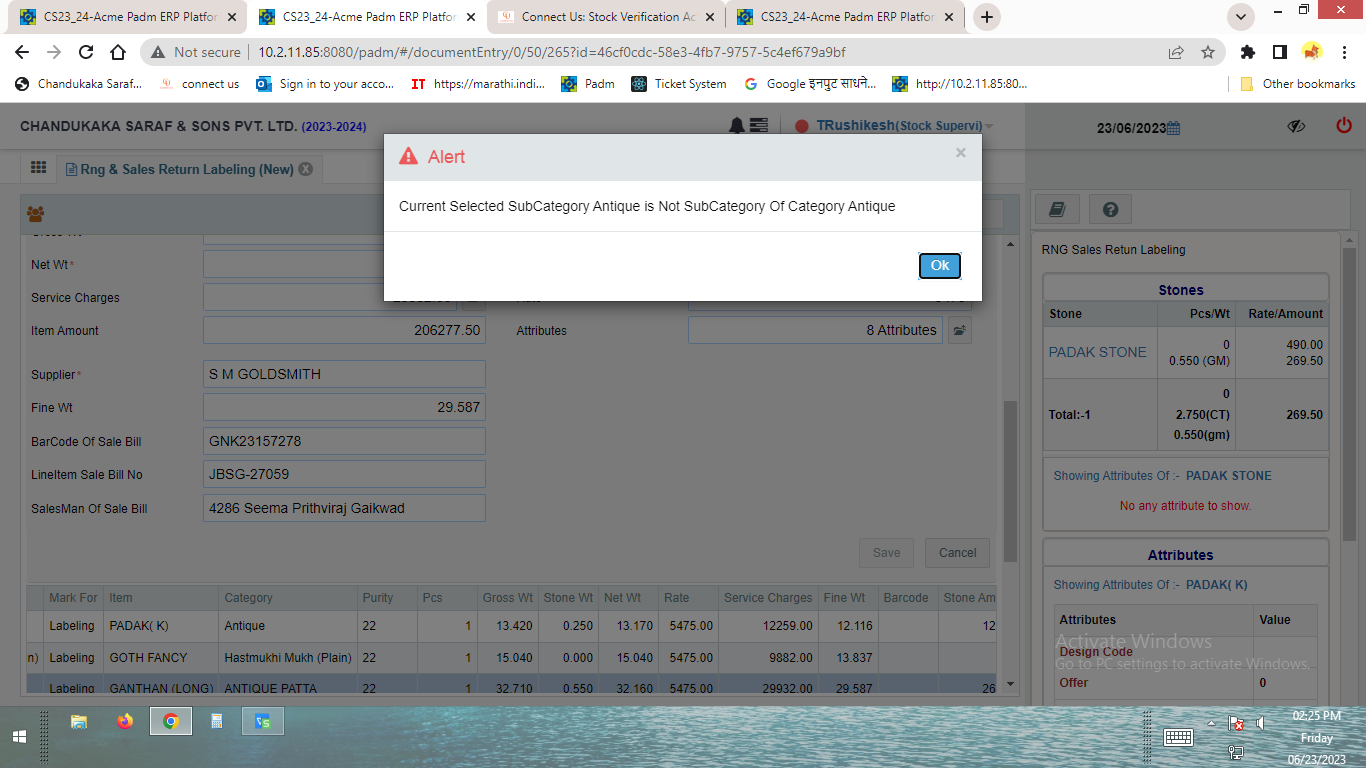Click the Supplier field S M GOLDSMITH
1366x768 pixels.
[x=344, y=374]
